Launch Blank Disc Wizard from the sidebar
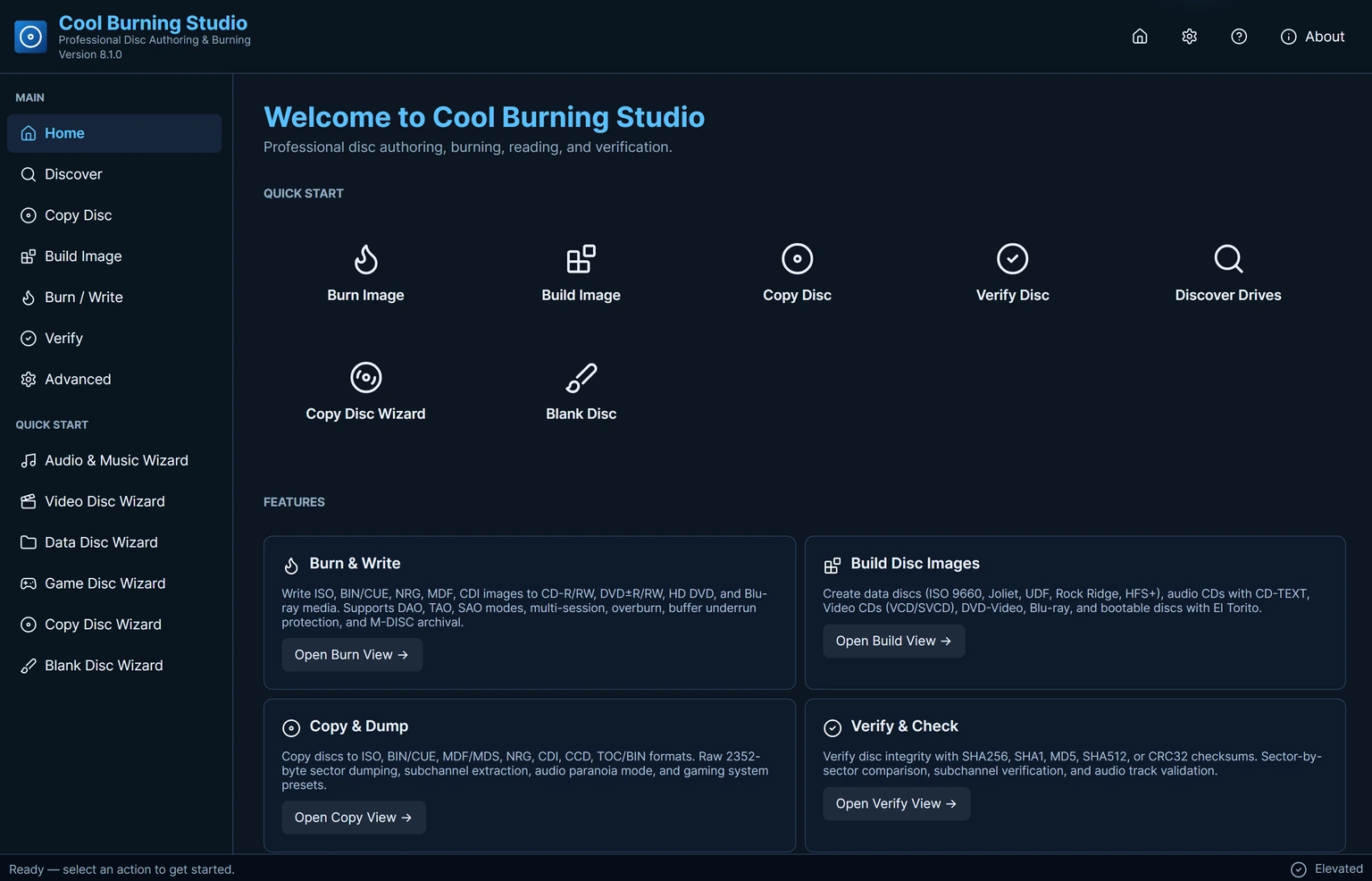This screenshot has height=881, width=1372. (114, 666)
